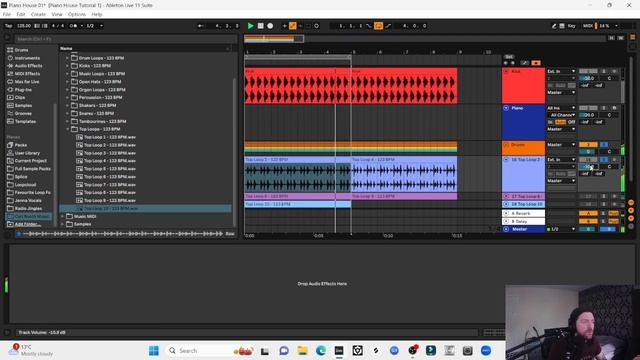Viewport: 640px width, 360px height.
Task: Select Max for Live category
Action: click(27, 82)
